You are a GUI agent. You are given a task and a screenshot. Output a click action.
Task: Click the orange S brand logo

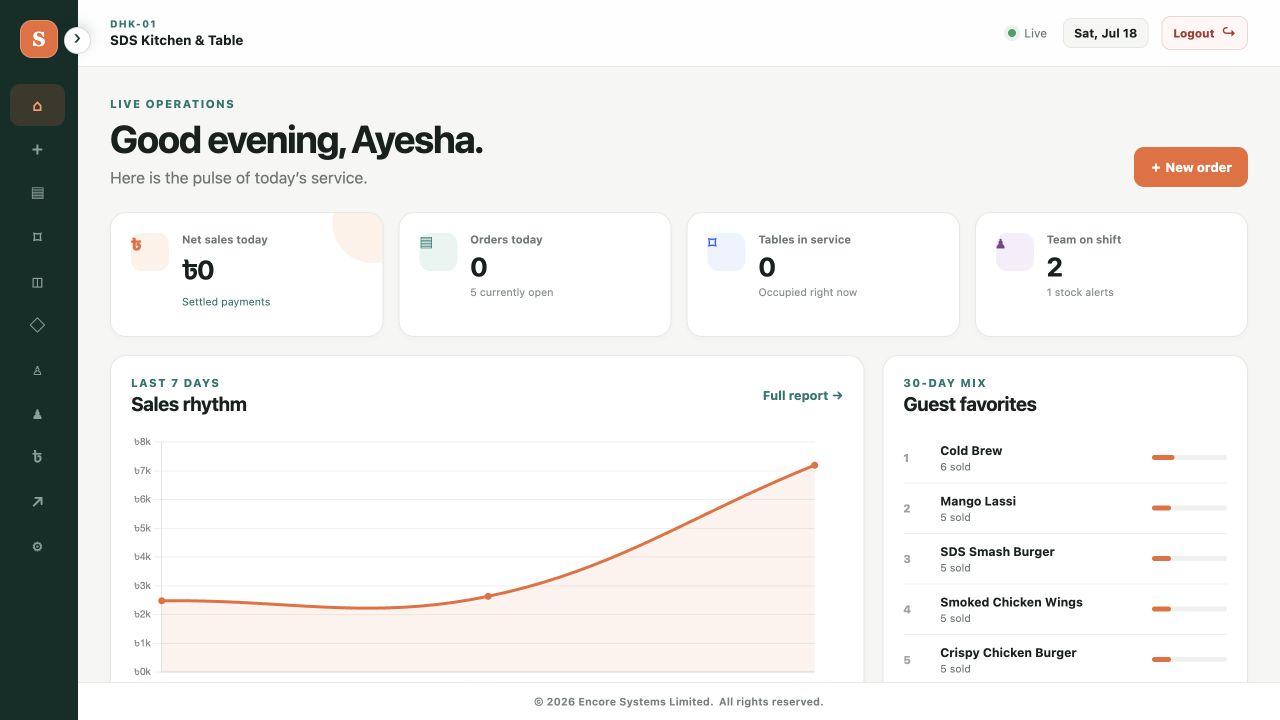click(x=39, y=39)
